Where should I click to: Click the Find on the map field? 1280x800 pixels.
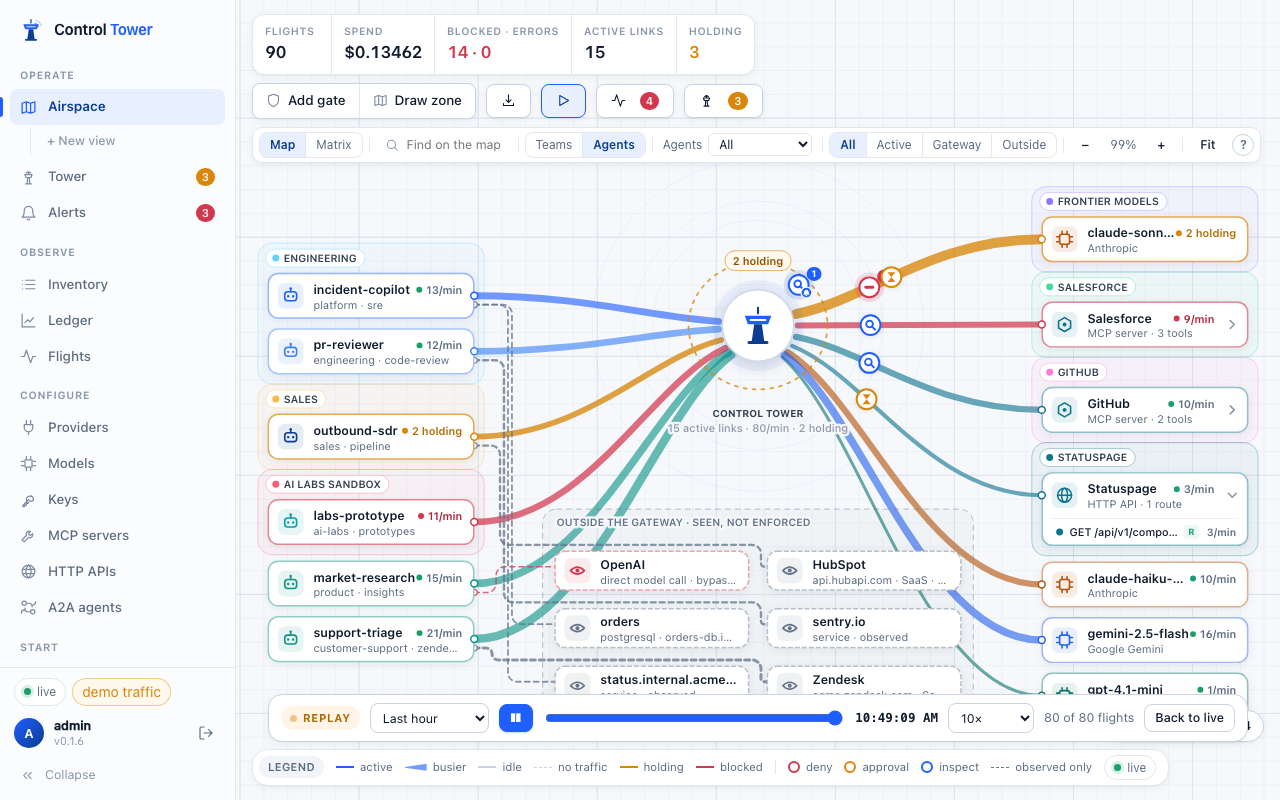pyautogui.click(x=446, y=145)
